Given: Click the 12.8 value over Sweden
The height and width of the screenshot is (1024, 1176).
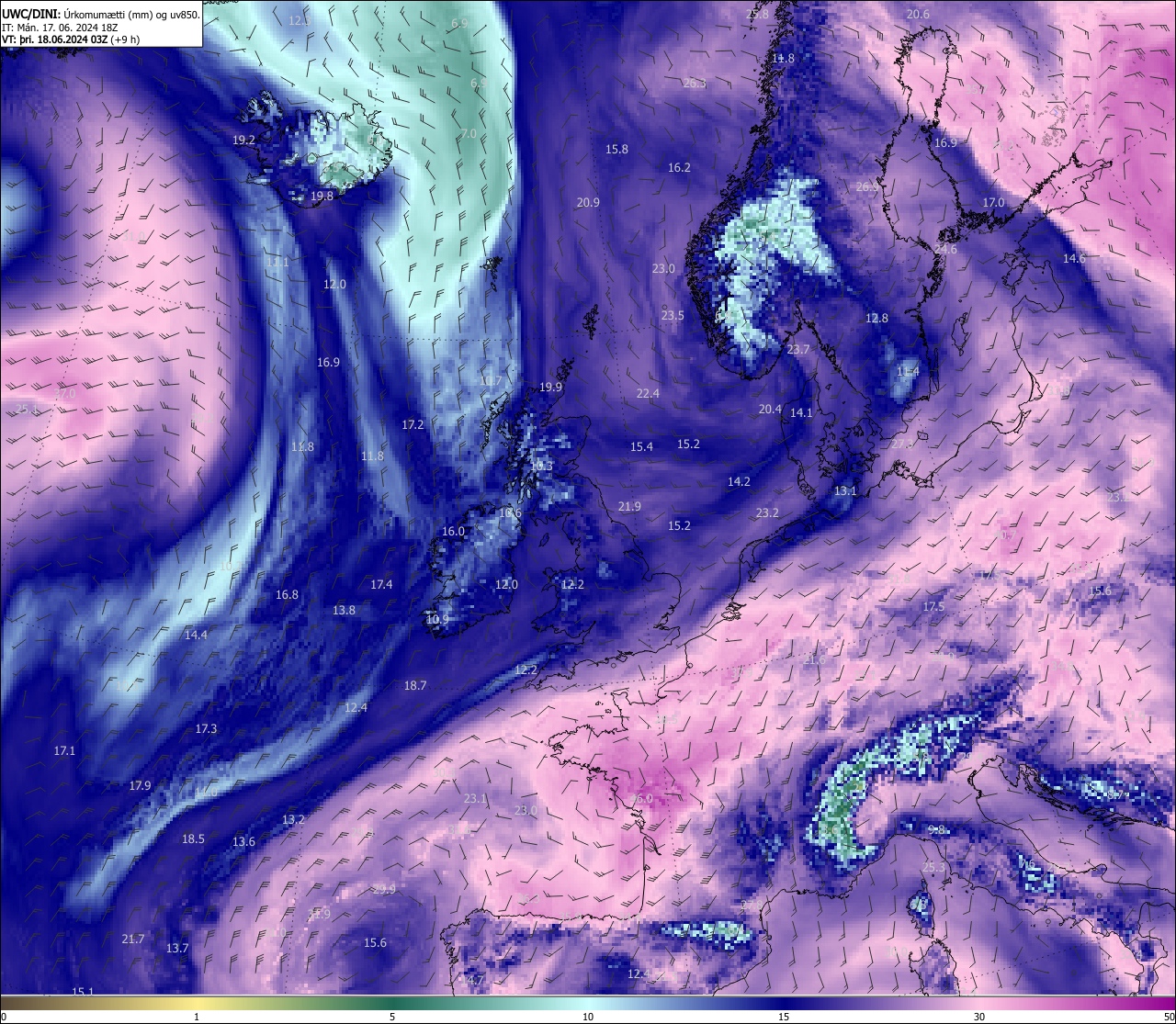Looking at the screenshot, I should point(876,318).
